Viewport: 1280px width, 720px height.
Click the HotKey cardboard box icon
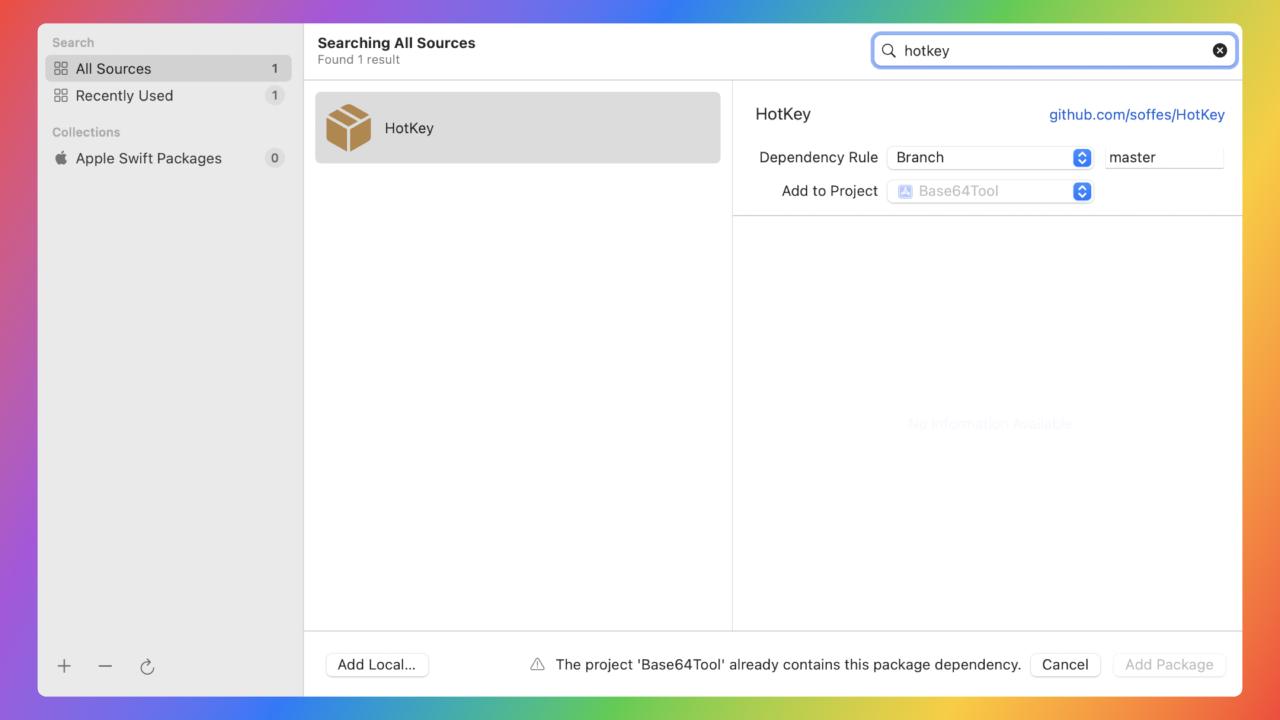pos(348,128)
